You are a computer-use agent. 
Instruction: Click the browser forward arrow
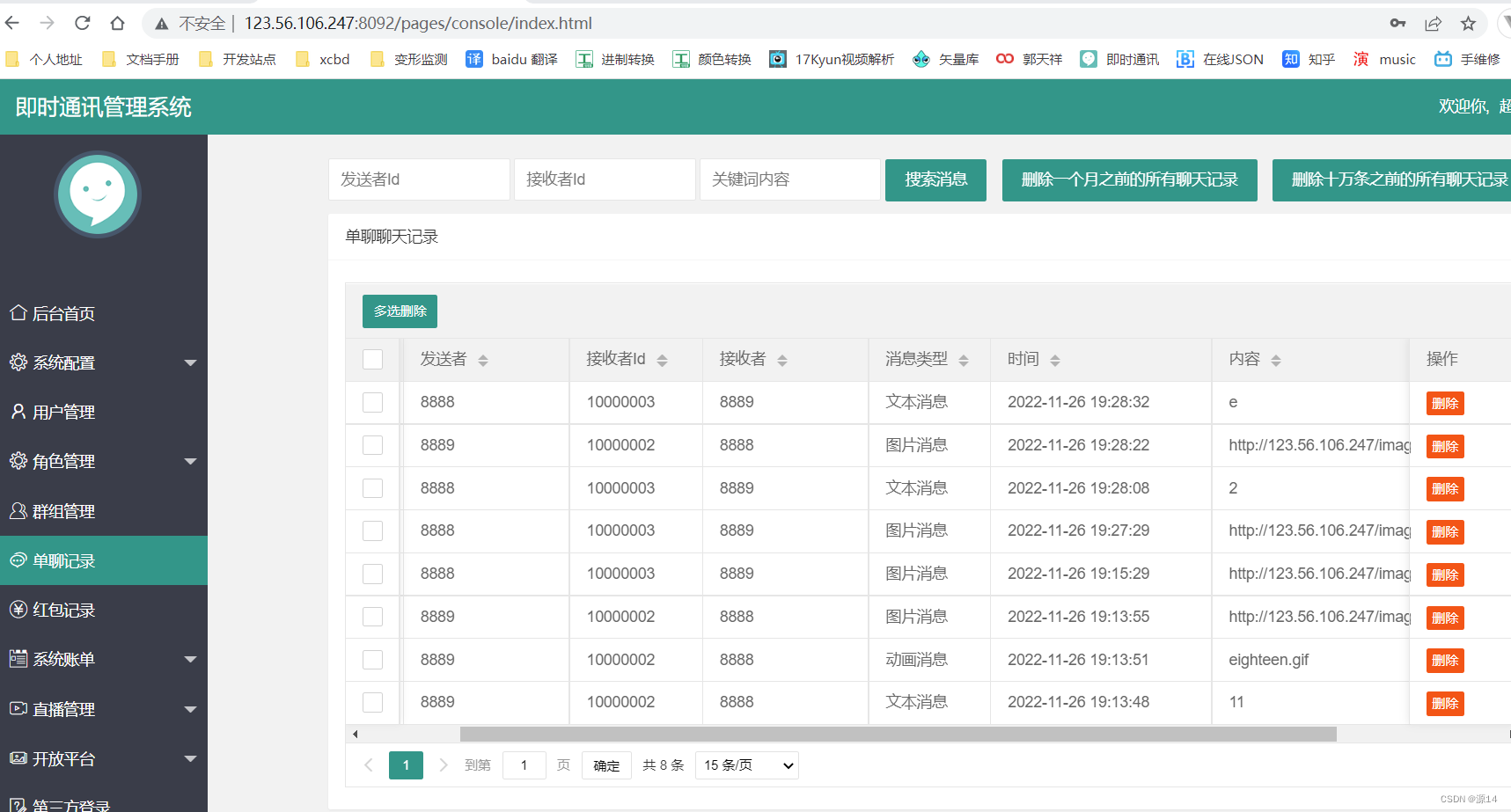[x=48, y=23]
